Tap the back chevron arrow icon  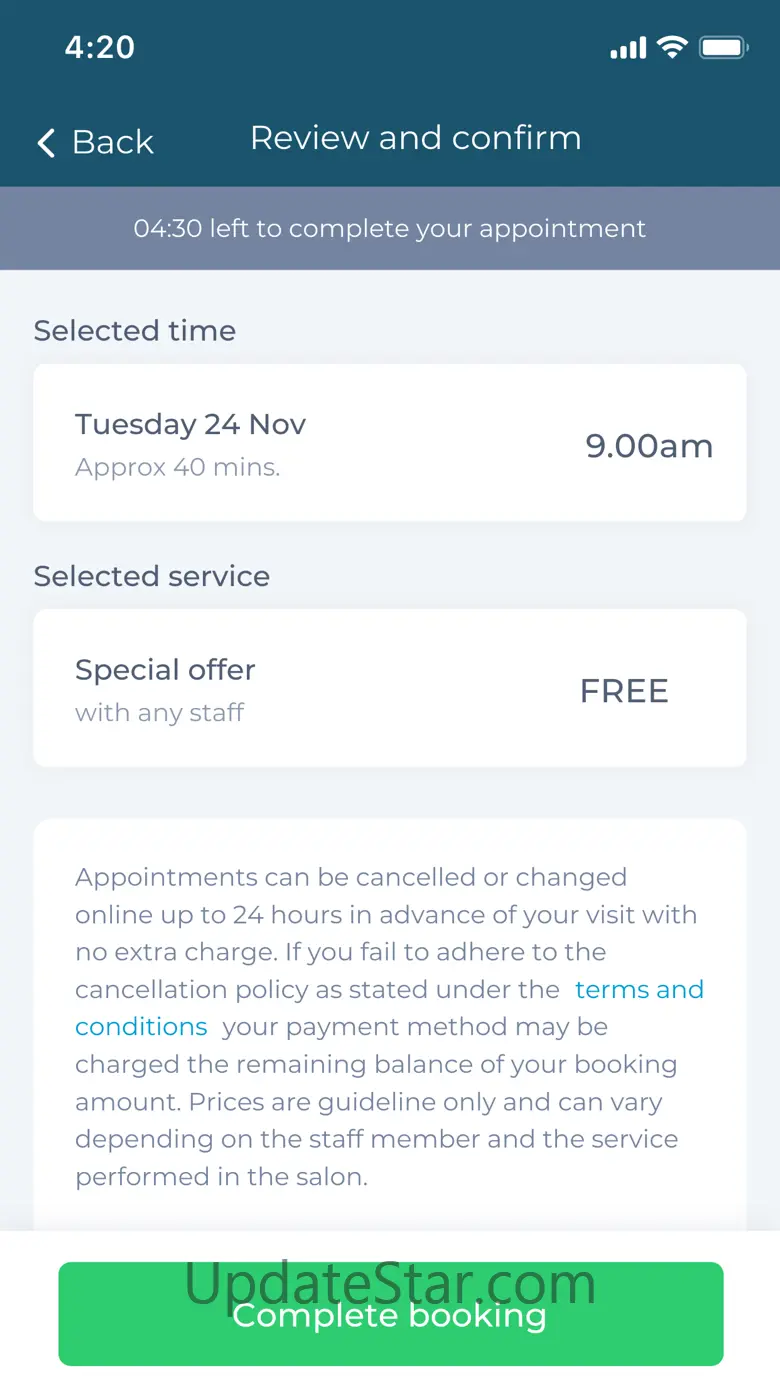click(x=46, y=143)
